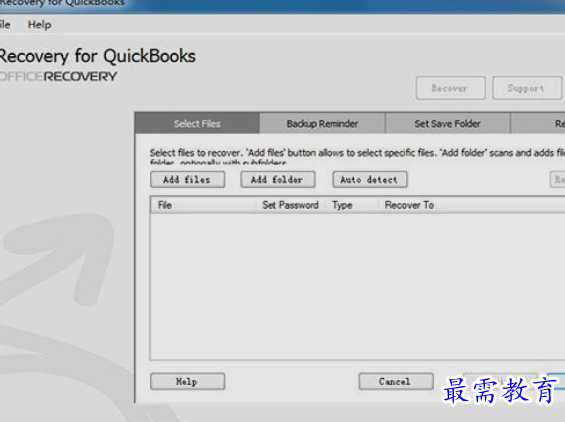
Task: Cancel the recovery wizard
Action: point(396,381)
